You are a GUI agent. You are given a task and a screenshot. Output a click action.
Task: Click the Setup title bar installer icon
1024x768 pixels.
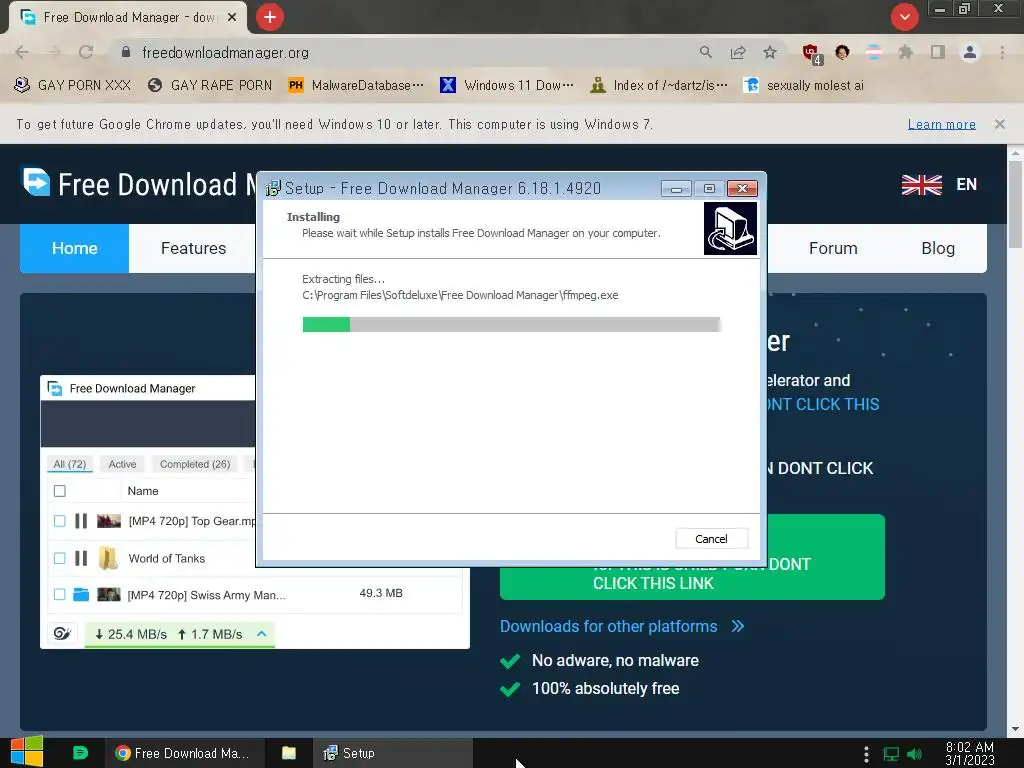(273, 188)
